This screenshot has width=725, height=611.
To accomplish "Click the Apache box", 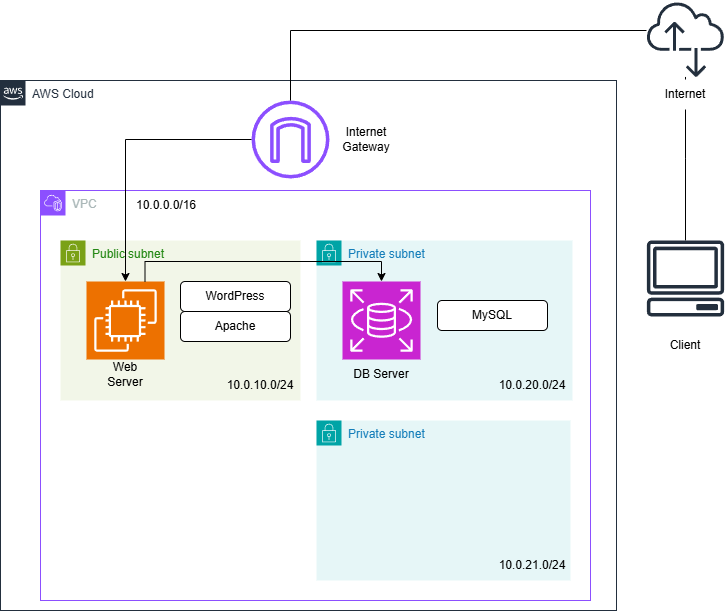I will point(235,327).
